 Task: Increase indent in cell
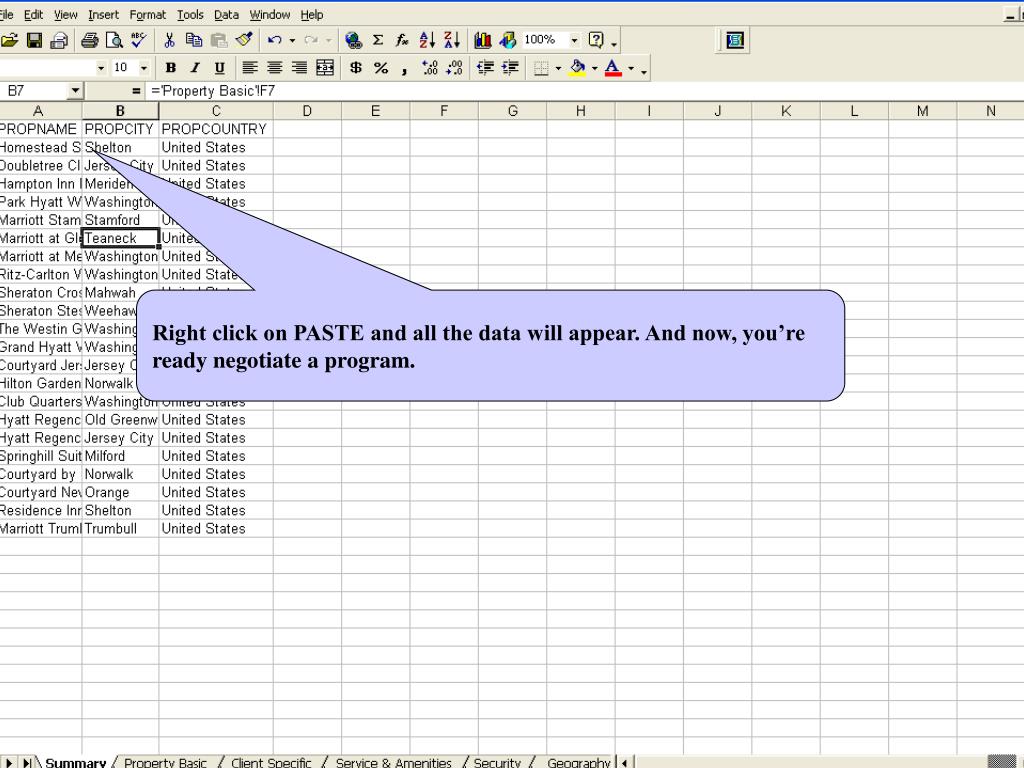tap(510, 67)
